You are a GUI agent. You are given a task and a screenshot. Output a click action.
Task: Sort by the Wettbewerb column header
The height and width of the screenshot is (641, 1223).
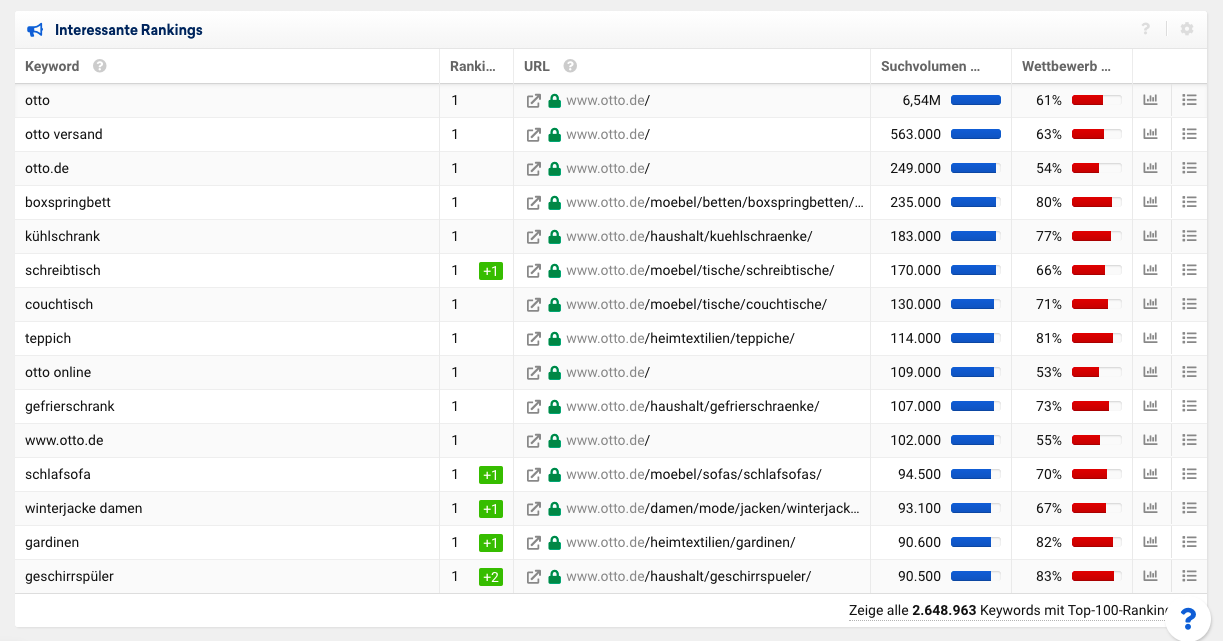click(x=1066, y=66)
